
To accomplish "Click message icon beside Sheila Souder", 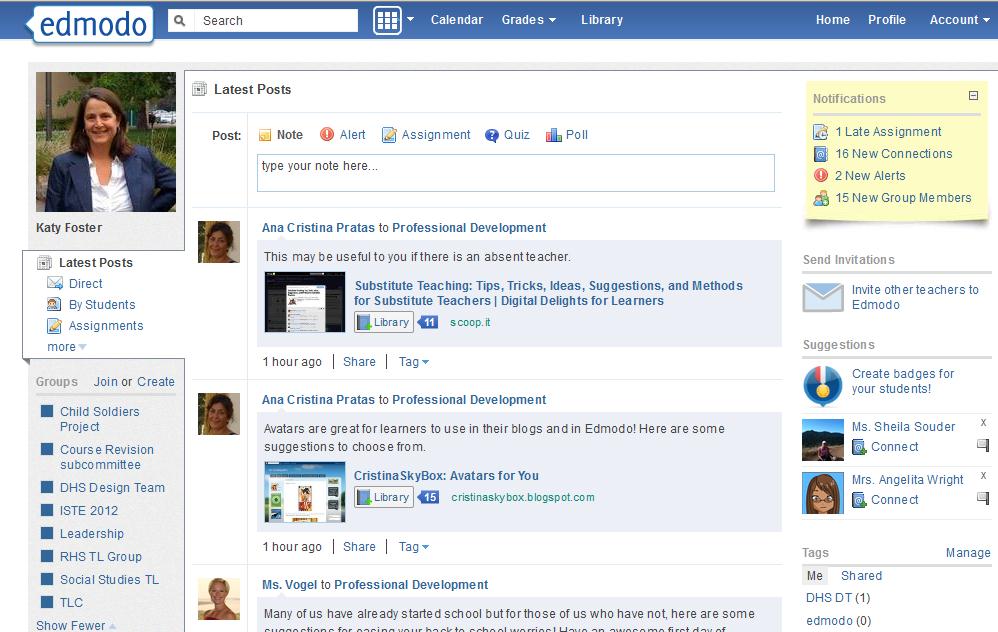I will pos(983,445).
